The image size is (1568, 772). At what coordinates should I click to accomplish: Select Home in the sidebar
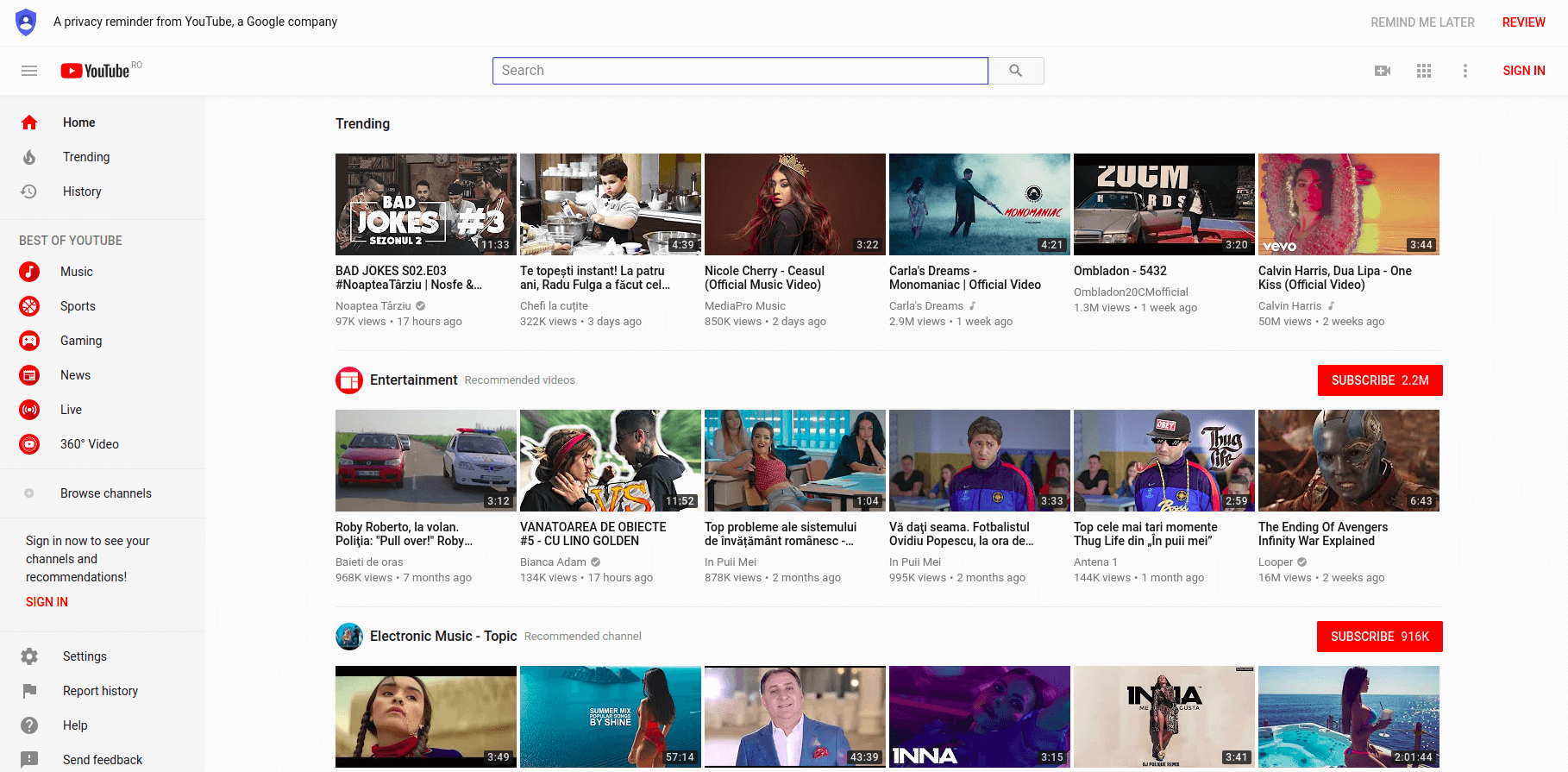pyautogui.click(x=102, y=122)
